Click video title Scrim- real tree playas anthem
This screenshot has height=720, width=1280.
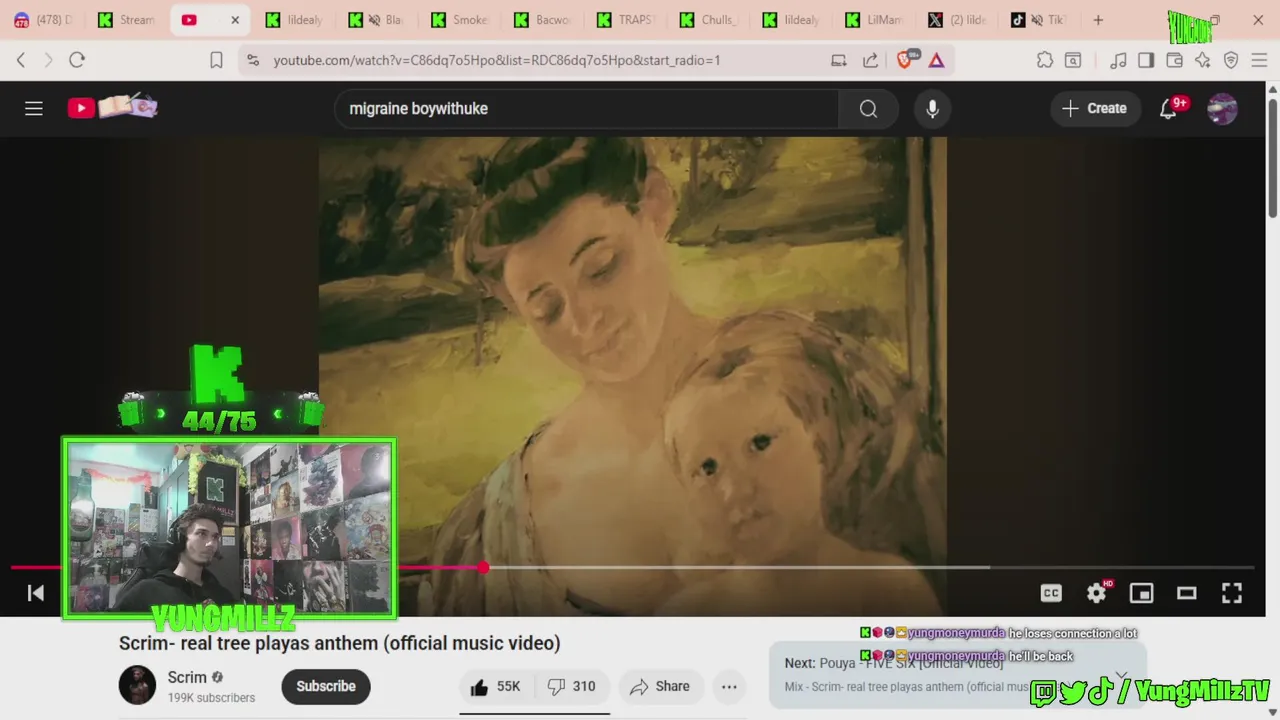(340, 643)
